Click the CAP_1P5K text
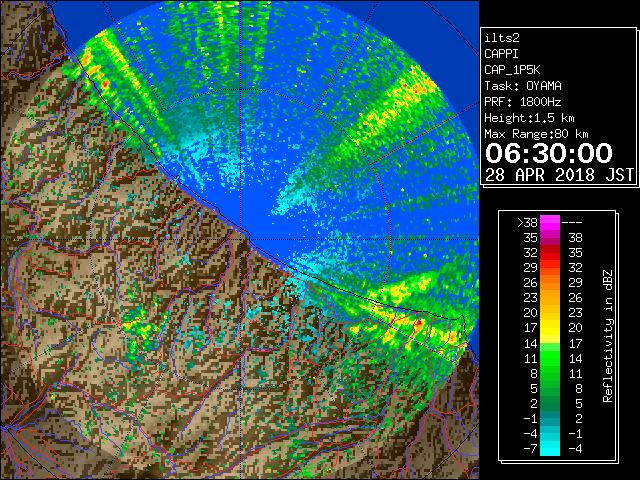 coord(512,70)
